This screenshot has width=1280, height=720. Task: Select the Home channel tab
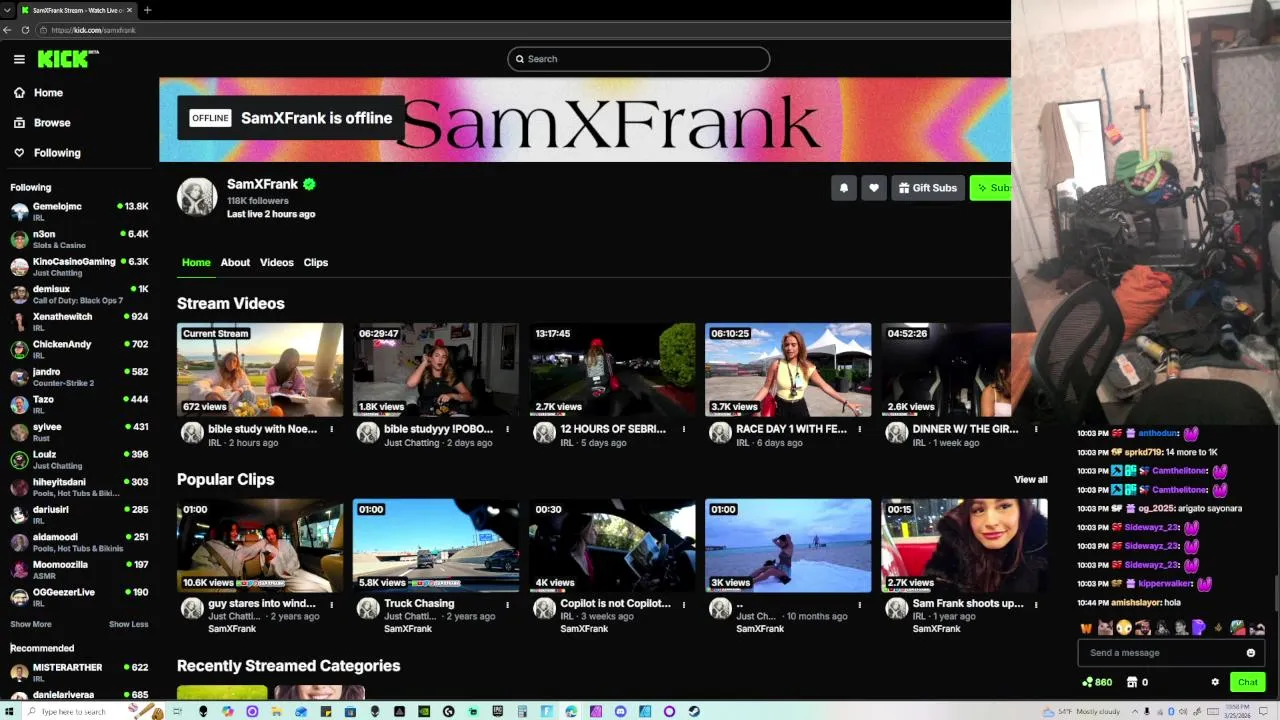[x=196, y=262]
